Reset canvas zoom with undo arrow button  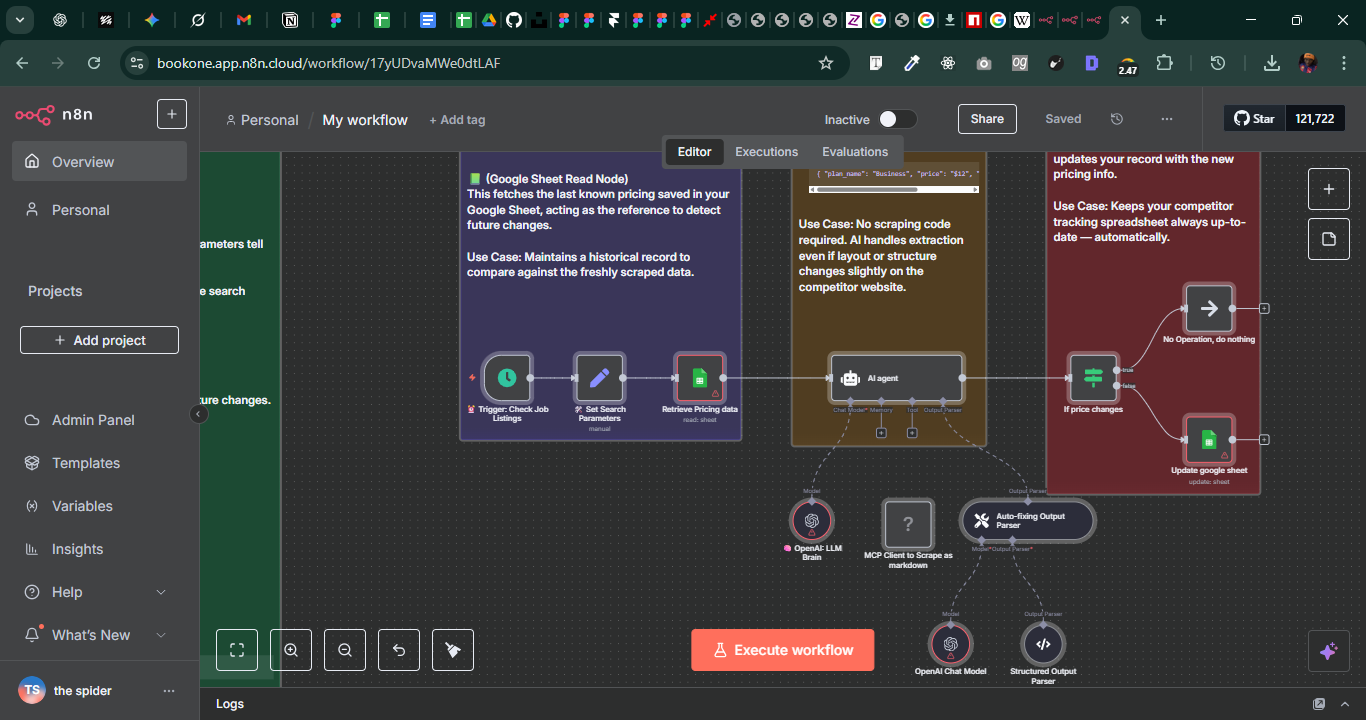click(399, 650)
